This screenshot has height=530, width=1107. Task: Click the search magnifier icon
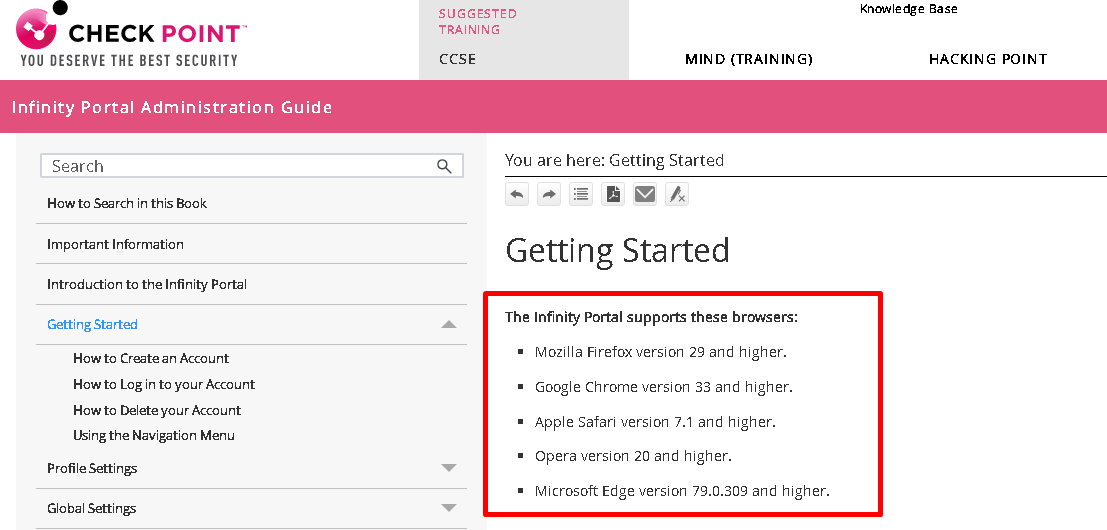pyautogui.click(x=445, y=166)
